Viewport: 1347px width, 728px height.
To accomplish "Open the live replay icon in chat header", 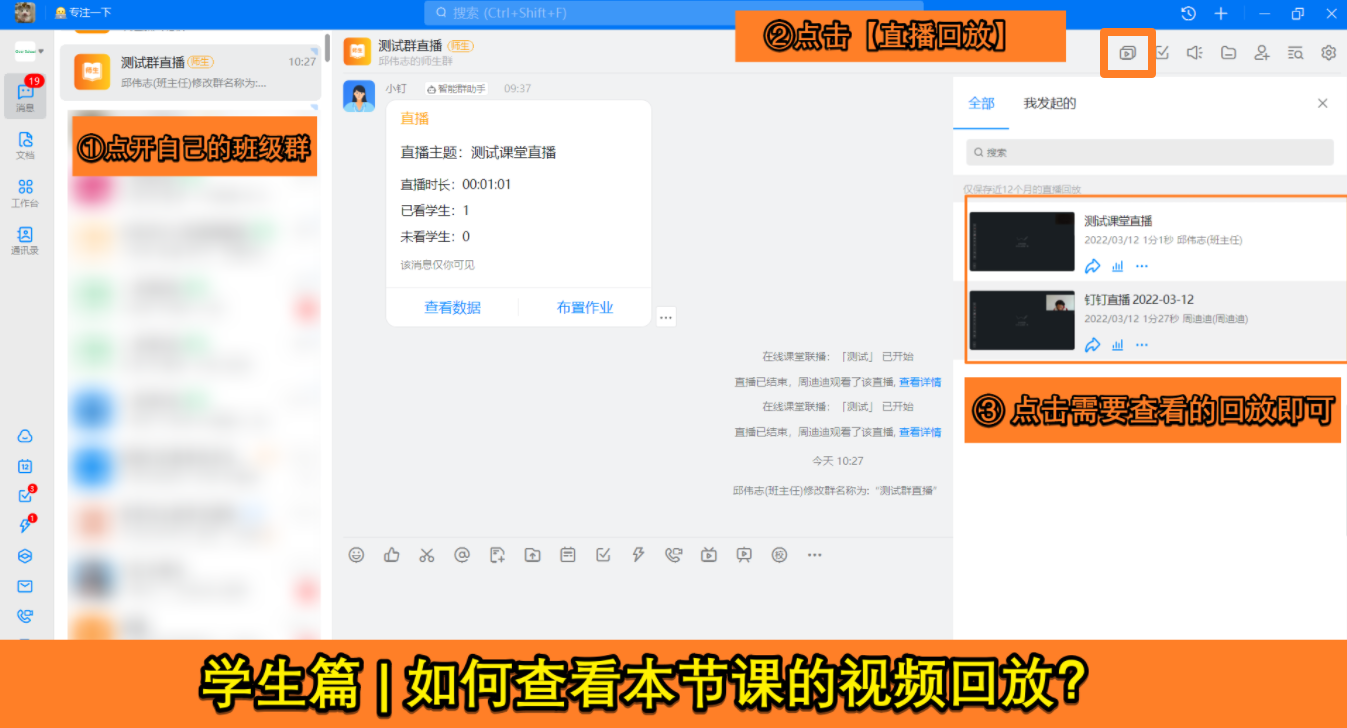I will [x=1128, y=53].
